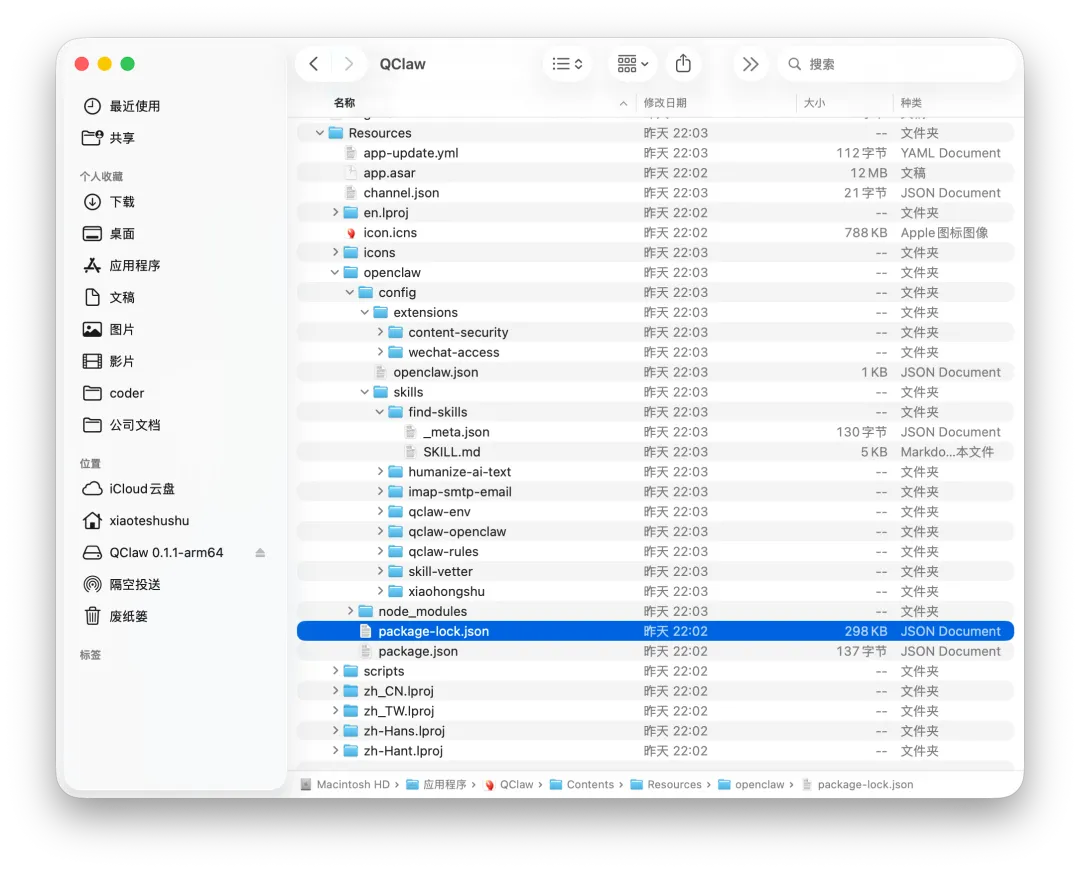The height and width of the screenshot is (872, 1080).
Task: Show more toolbar items via double chevron
Action: point(750,64)
